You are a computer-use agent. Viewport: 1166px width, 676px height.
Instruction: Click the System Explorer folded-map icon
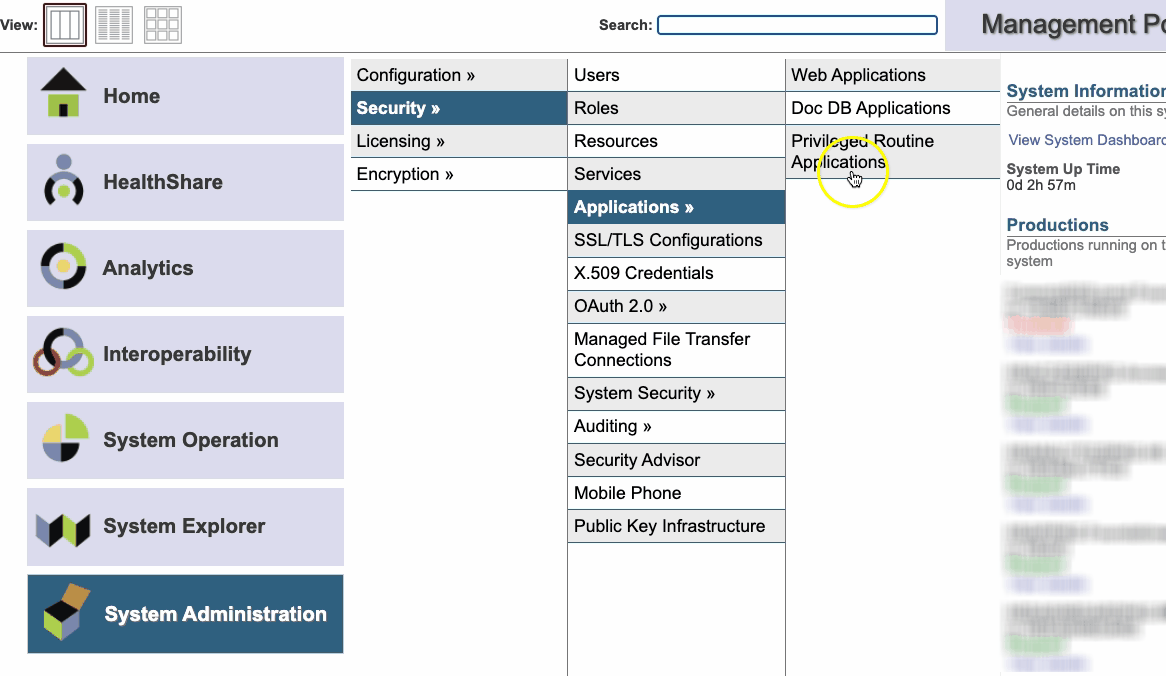(63, 529)
